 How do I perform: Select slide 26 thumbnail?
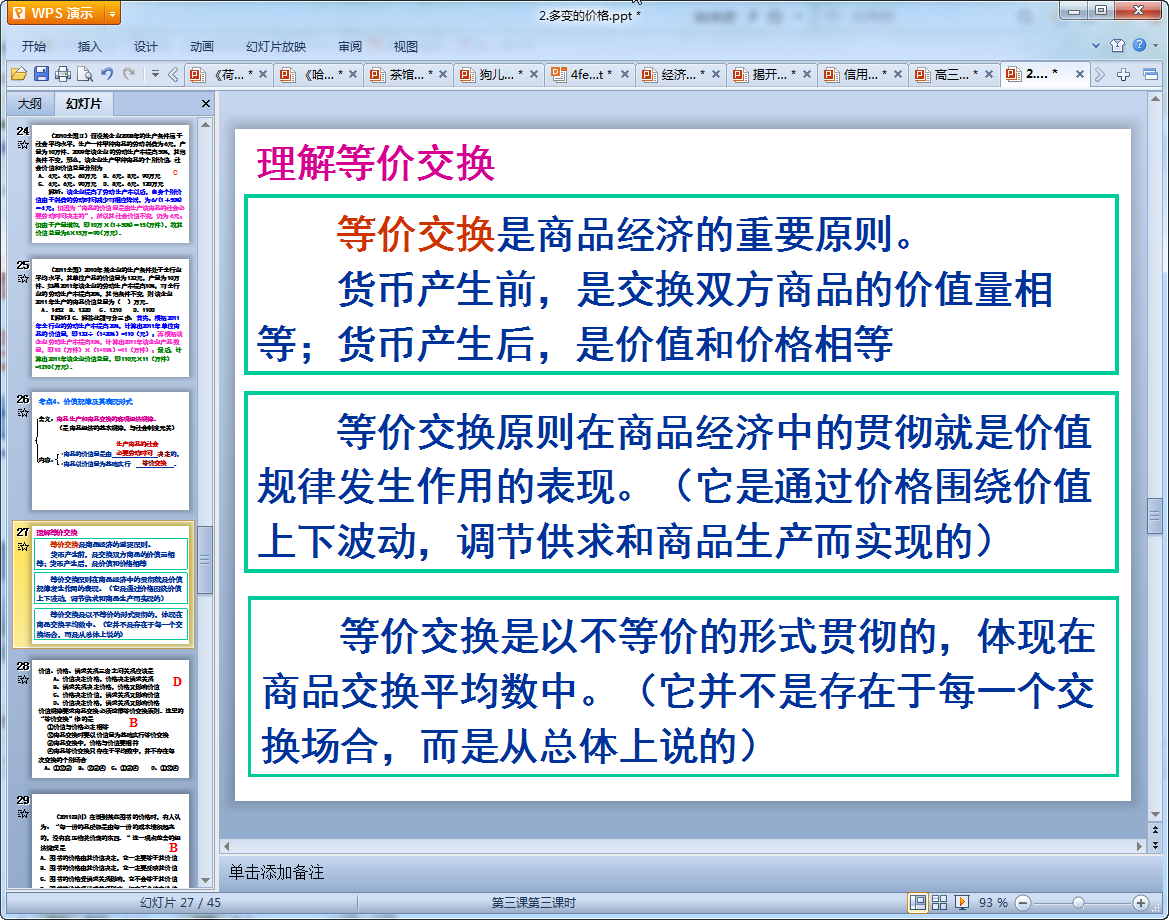pos(110,451)
